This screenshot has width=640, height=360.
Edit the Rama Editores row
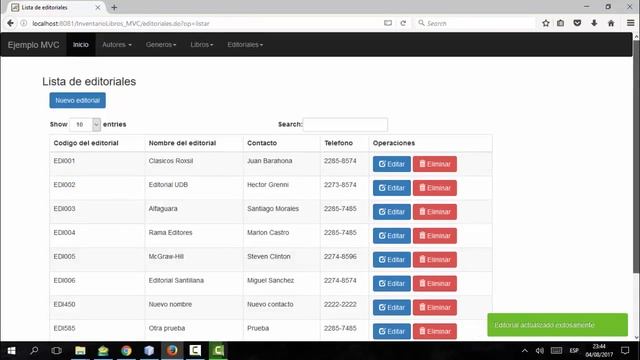click(392, 236)
